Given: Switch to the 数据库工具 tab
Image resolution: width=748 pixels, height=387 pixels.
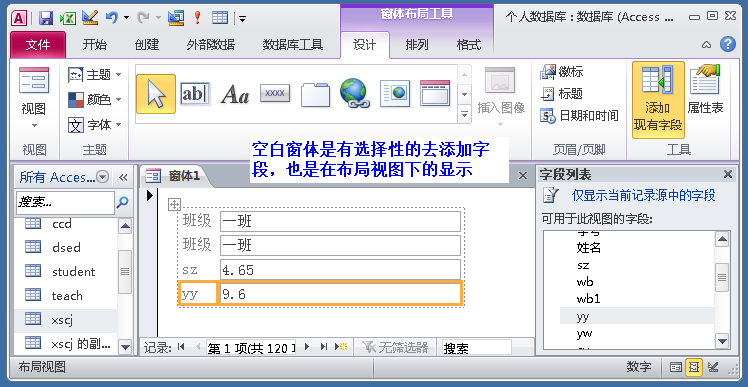Looking at the screenshot, I should pyautogui.click(x=293, y=45).
